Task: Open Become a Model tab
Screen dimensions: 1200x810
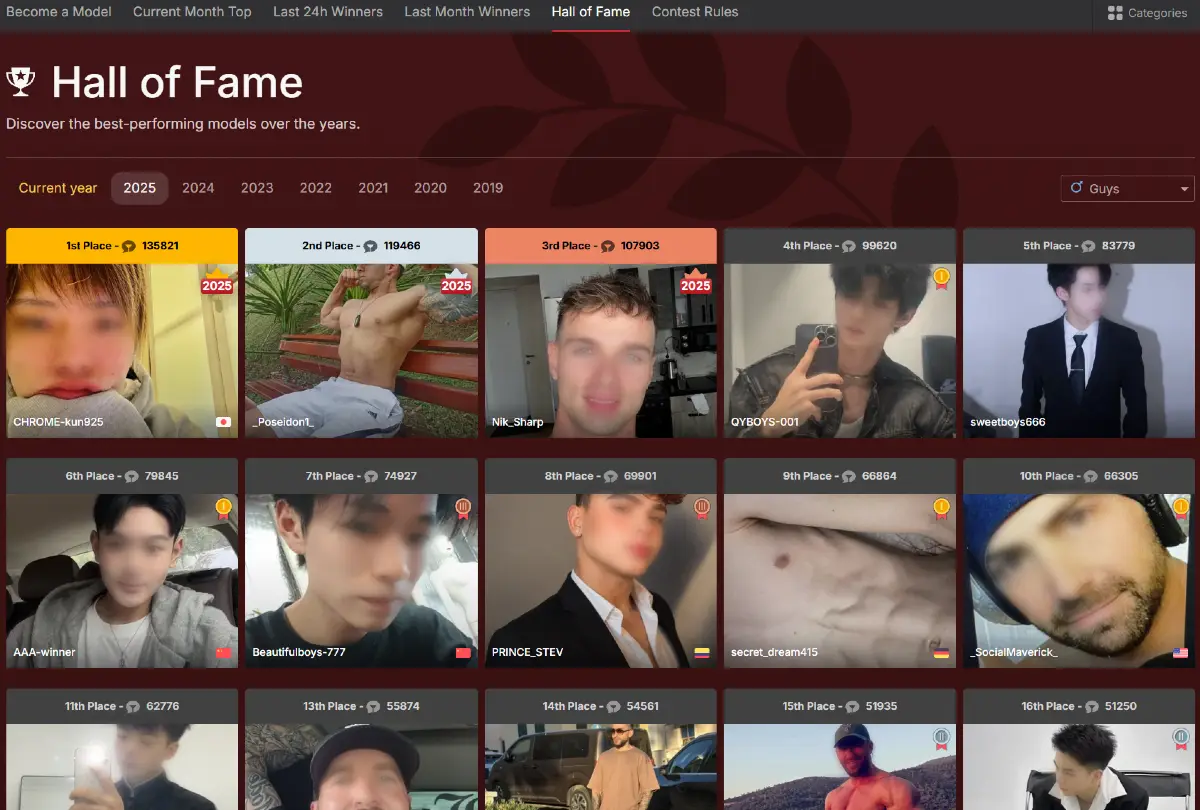Action: 59,12
